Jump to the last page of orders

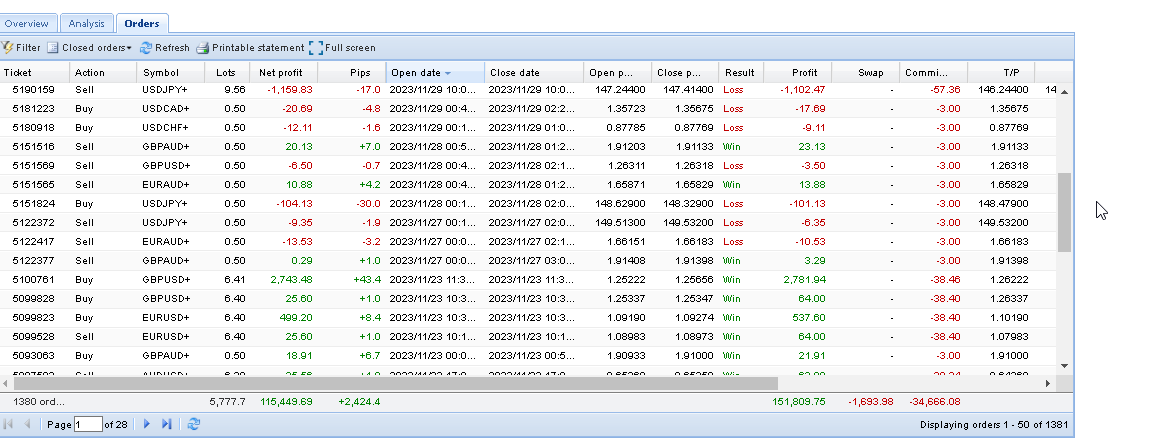[x=167, y=424]
